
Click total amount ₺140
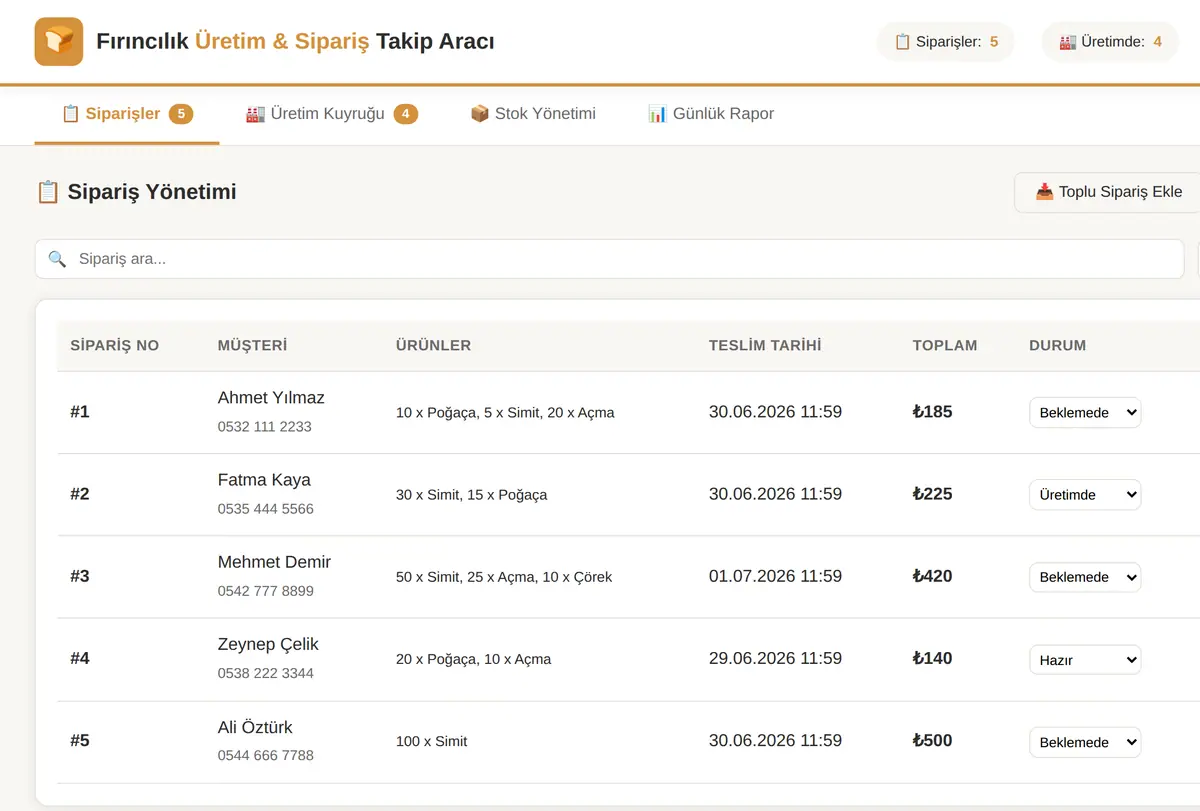932,659
